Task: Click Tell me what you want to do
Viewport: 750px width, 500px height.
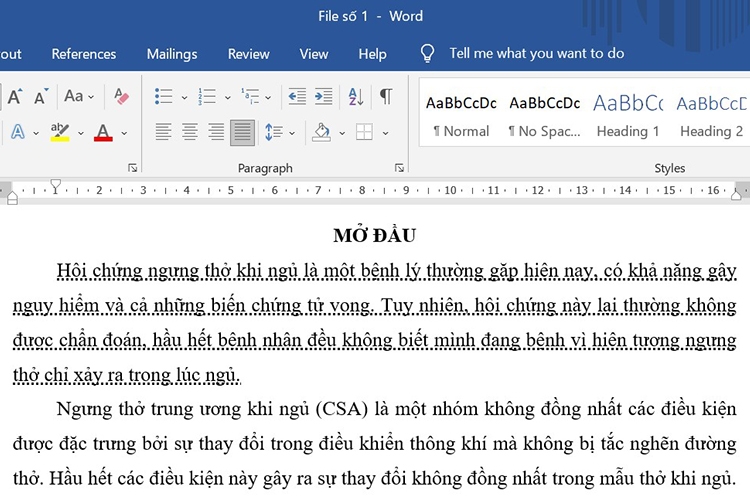Action: click(536, 53)
